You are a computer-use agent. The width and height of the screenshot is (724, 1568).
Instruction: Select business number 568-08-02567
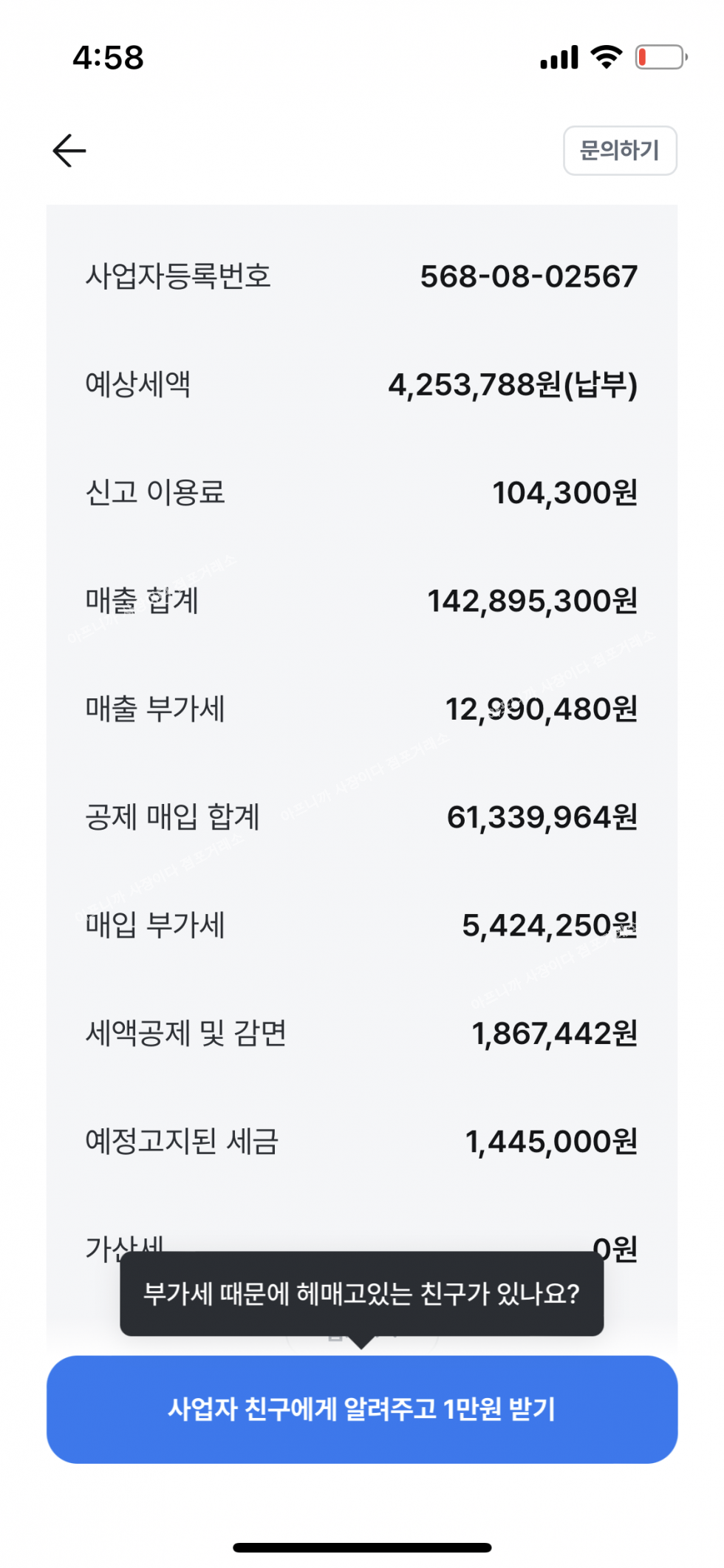[528, 276]
